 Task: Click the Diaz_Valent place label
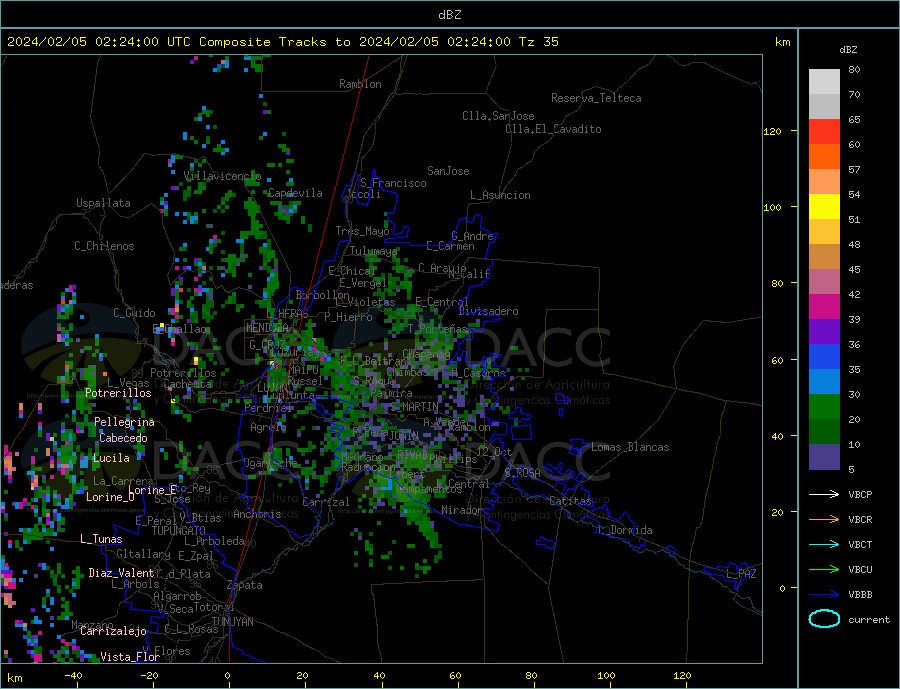pos(121,573)
